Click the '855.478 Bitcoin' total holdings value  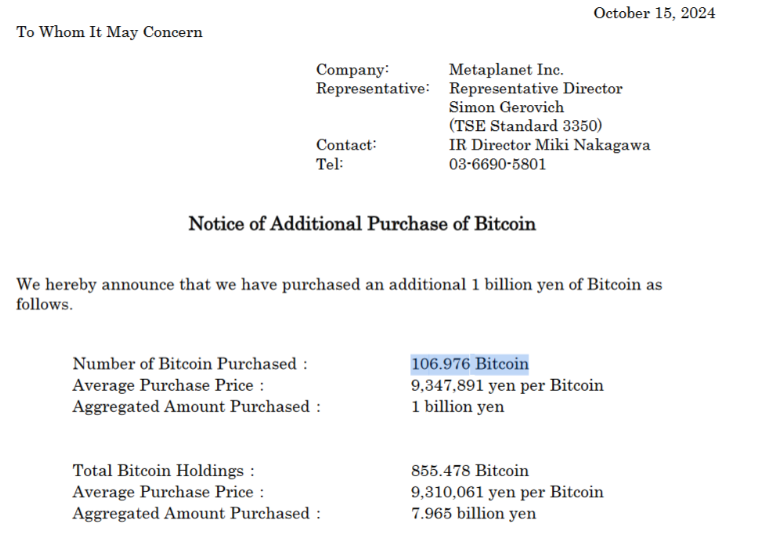point(469,470)
